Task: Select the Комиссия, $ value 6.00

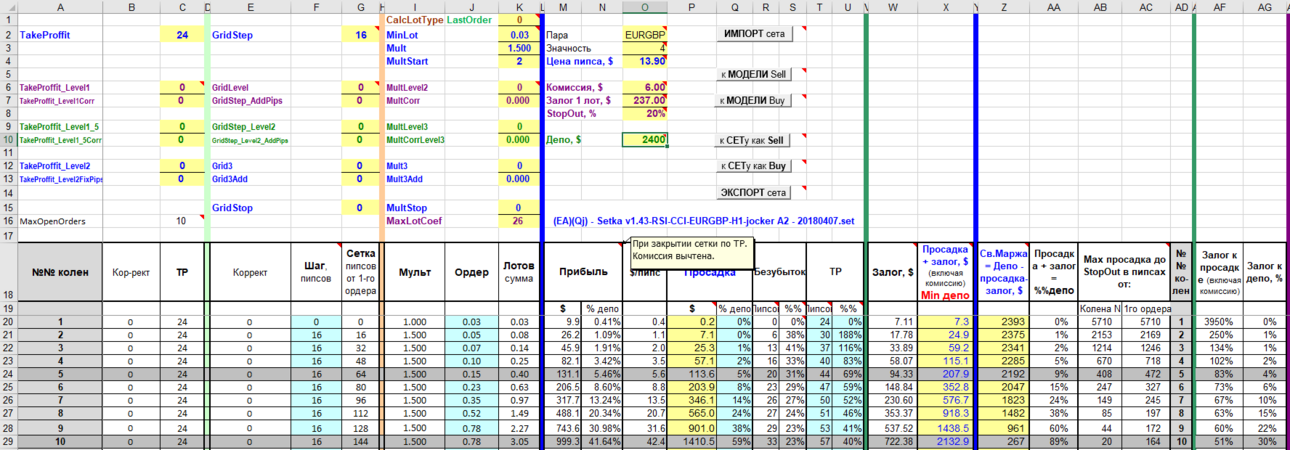Action: [645, 87]
